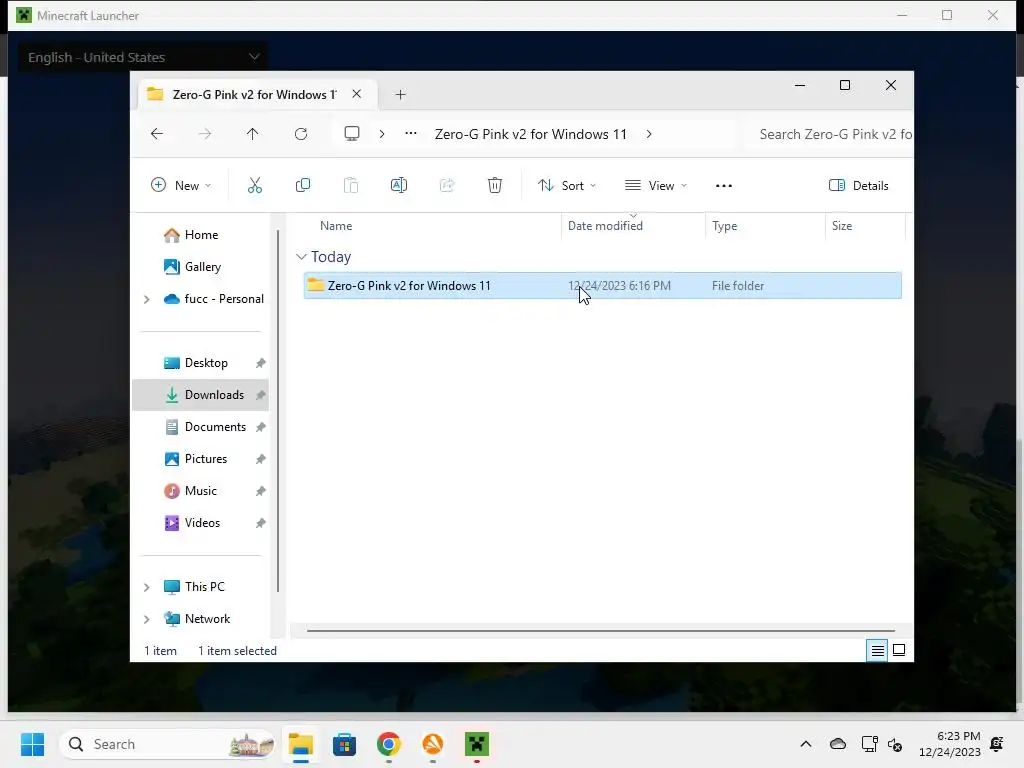Click the Search Zero-G Pink v2 box

829,134
